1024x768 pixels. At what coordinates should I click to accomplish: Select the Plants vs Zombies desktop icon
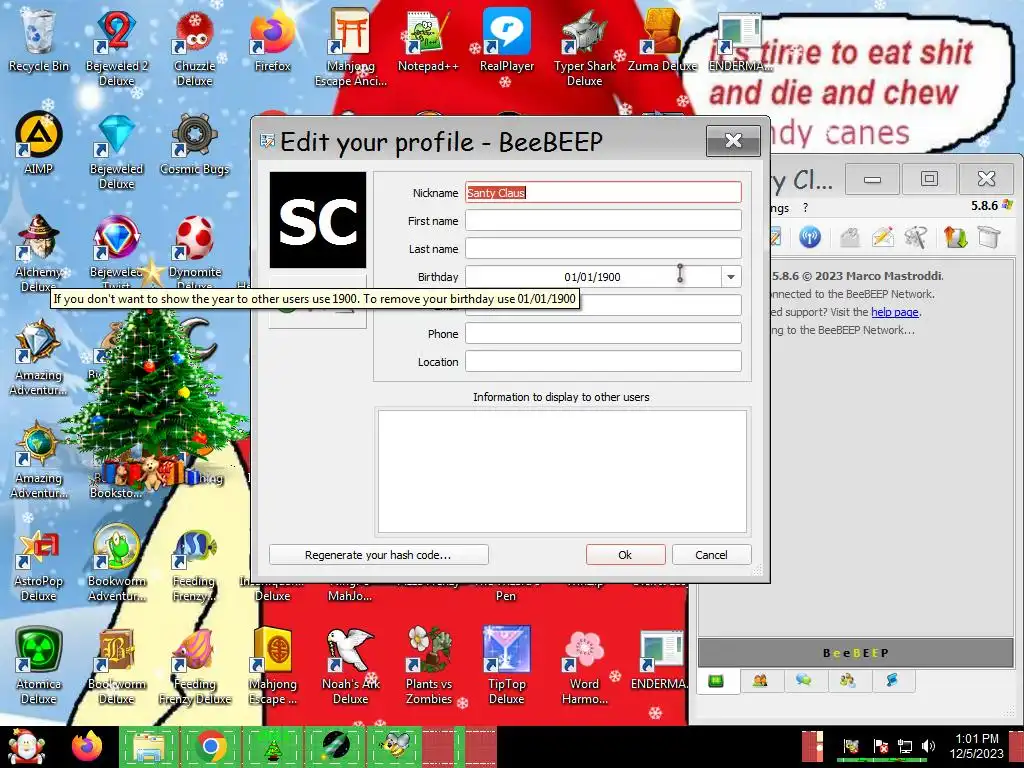(x=428, y=666)
